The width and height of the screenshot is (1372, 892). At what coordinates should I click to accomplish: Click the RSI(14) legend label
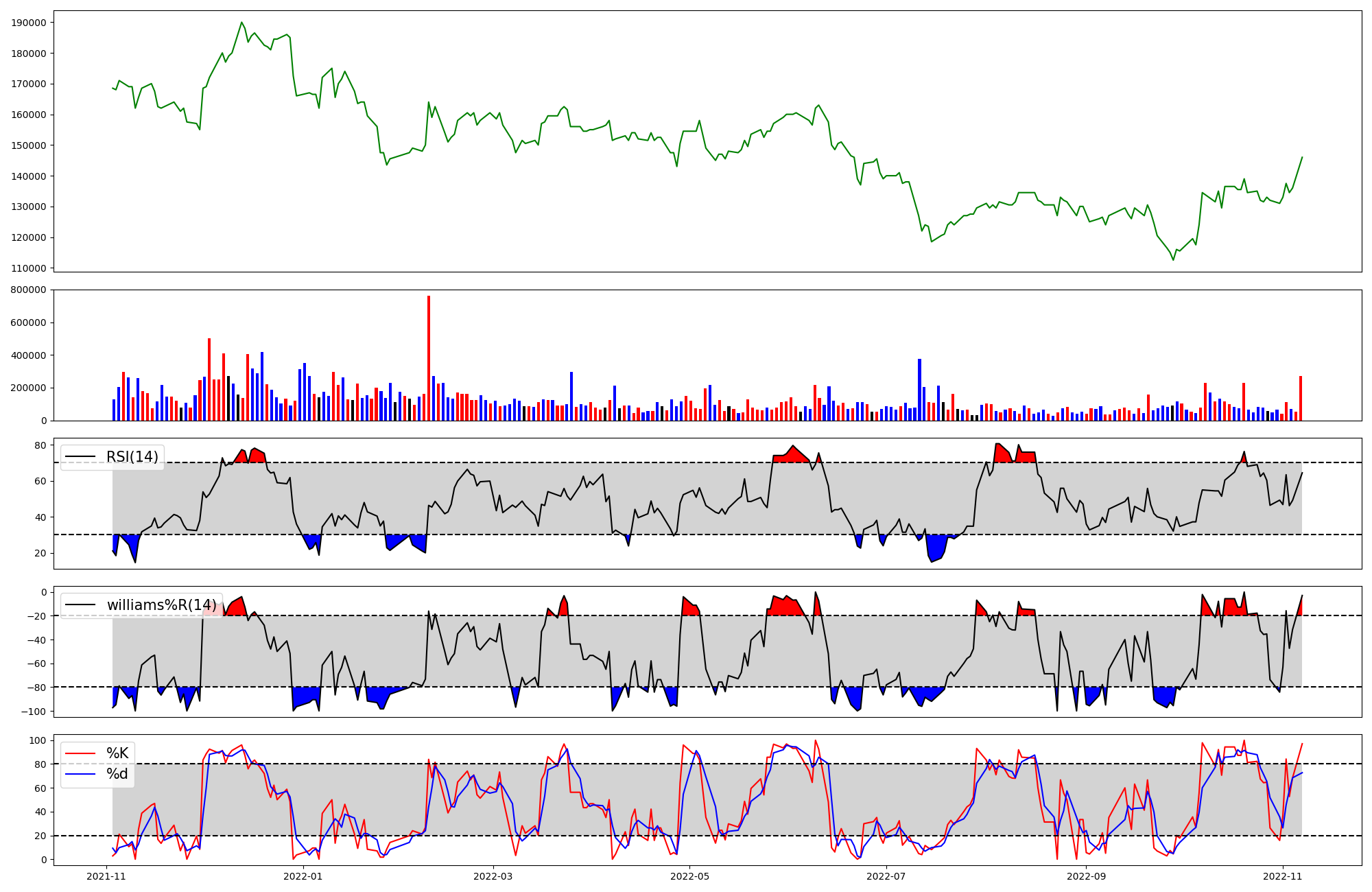tap(132, 457)
